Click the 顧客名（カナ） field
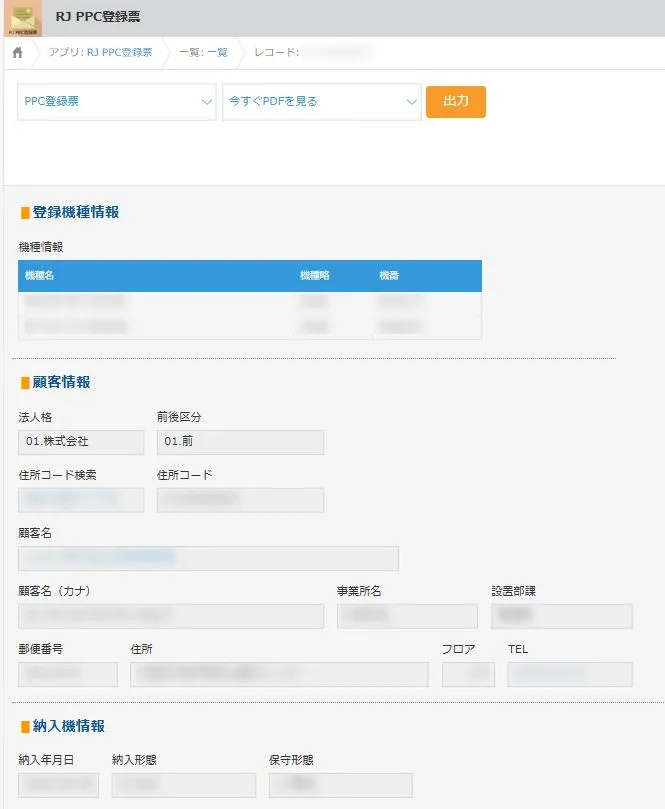The image size is (665, 809). (x=171, y=616)
